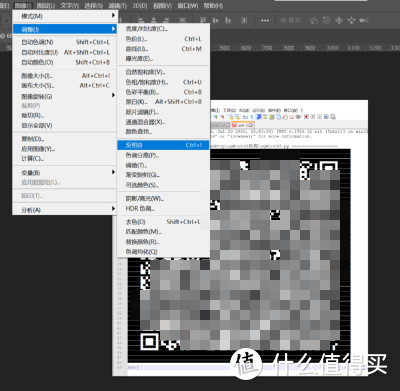
Task: Select 阈值(T) Threshold
Action: point(163,165)
